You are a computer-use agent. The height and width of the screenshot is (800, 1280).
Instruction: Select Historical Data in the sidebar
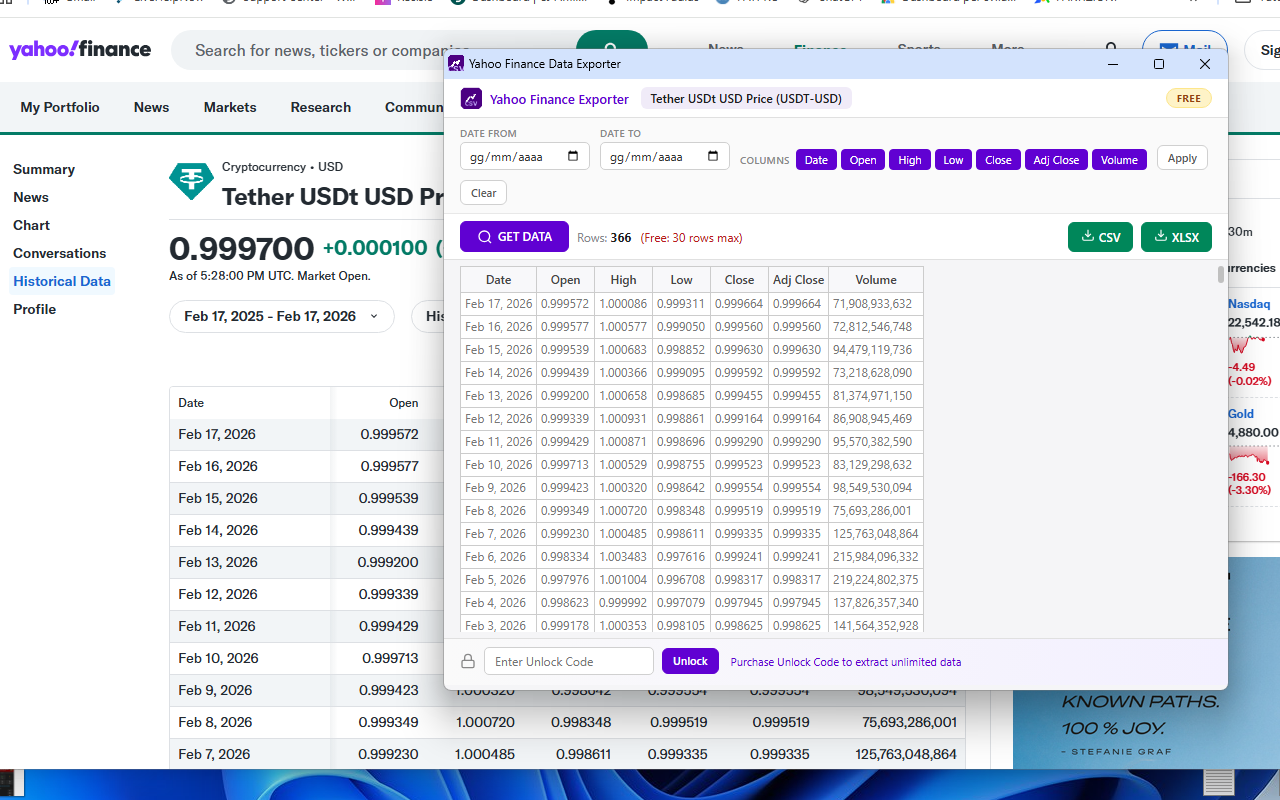coord(61,281)
